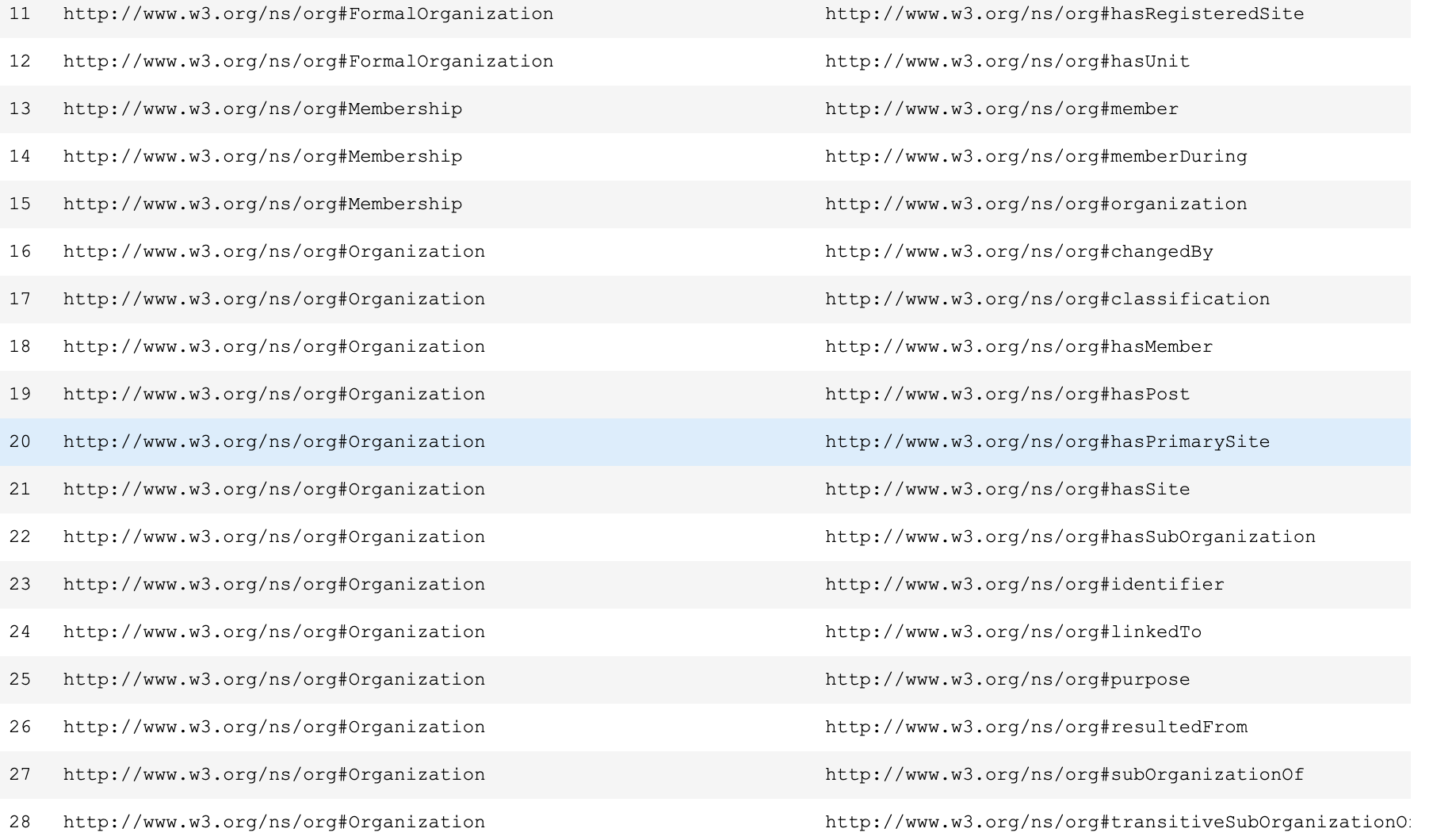Select row number 14 in the results table
This screenshot has width=1433, height=840.
(20, 157)
